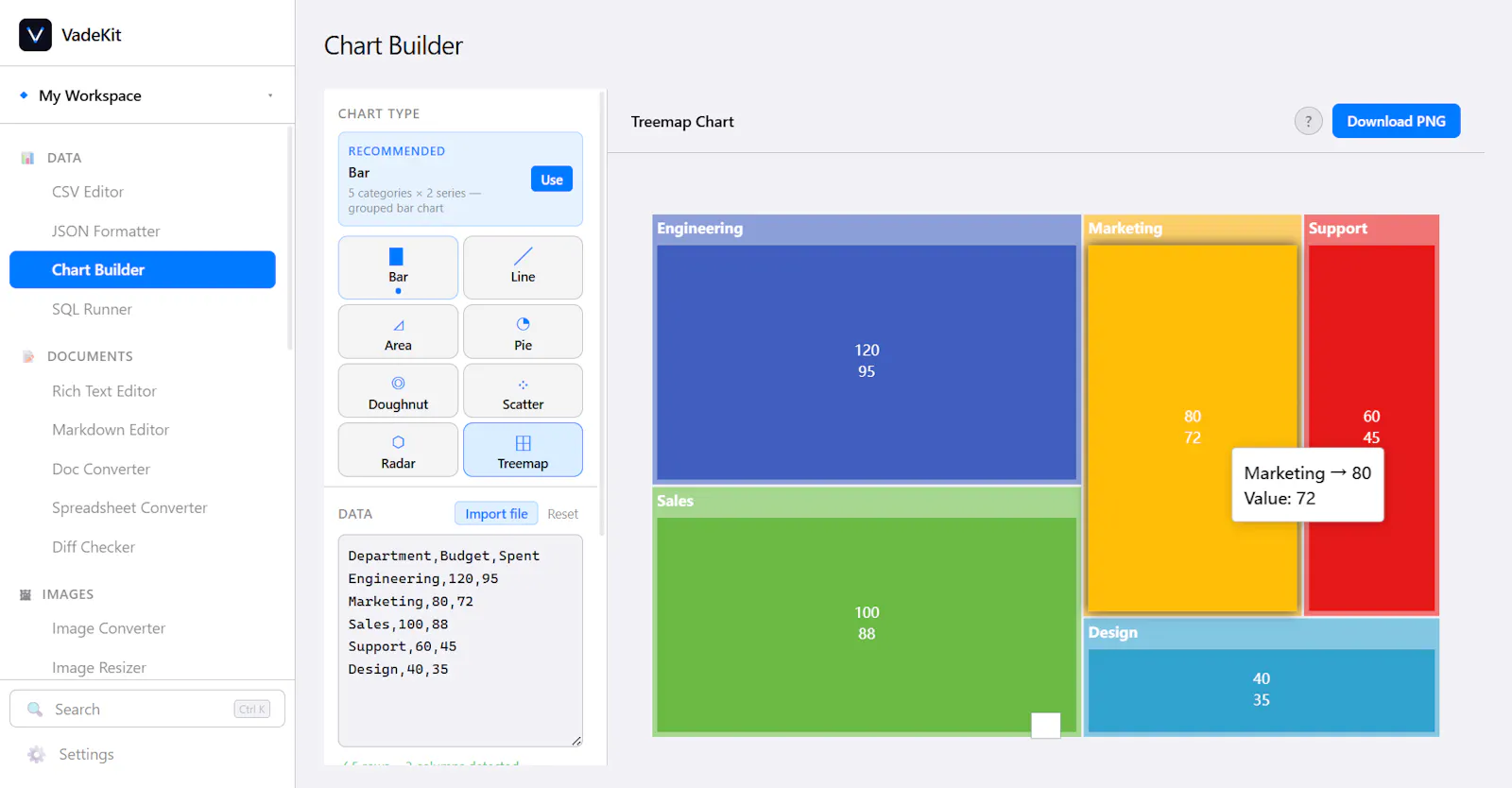The image size is (1512, 788).
Task: Select the Scatter chart type
Action: 523,391
